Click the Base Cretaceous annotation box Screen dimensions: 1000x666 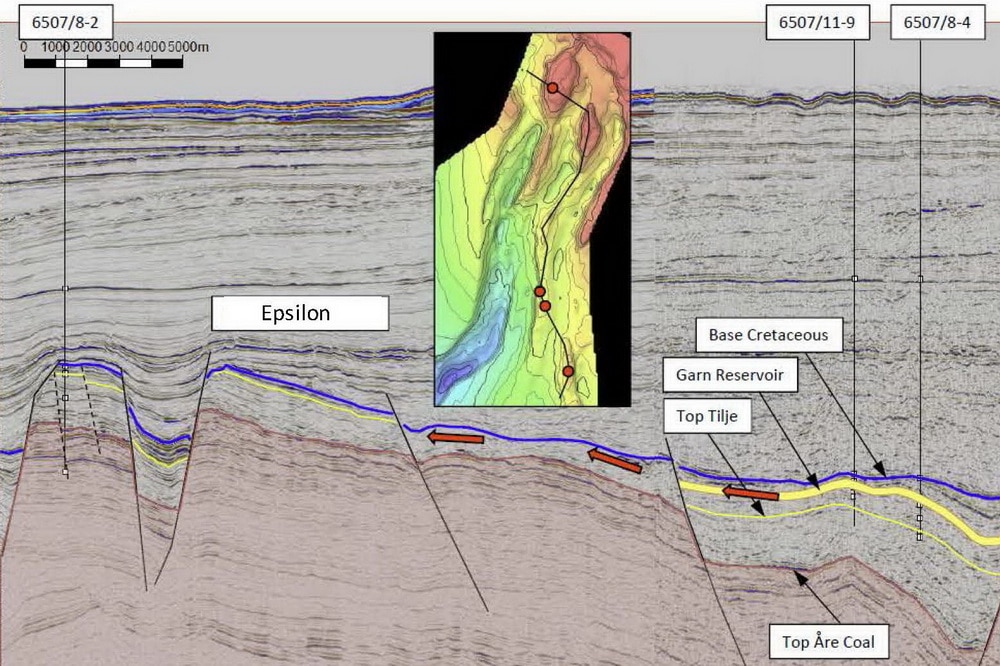[768, 335]
